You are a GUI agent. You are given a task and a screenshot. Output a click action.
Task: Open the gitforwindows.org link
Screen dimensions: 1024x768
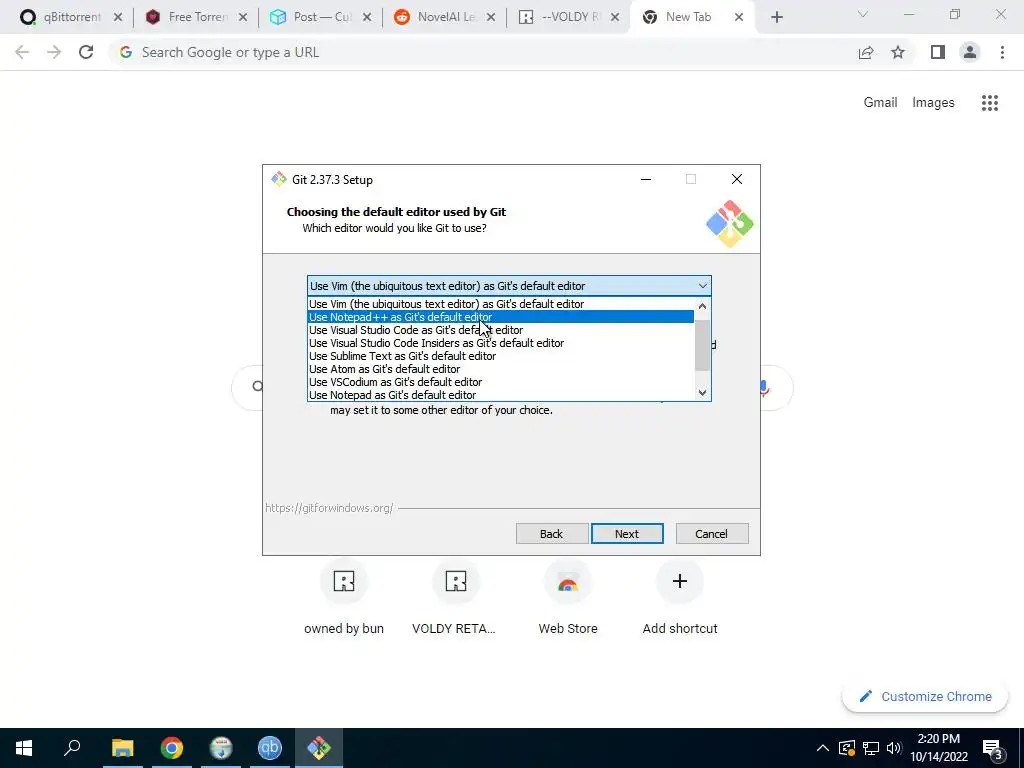(329, 508)
